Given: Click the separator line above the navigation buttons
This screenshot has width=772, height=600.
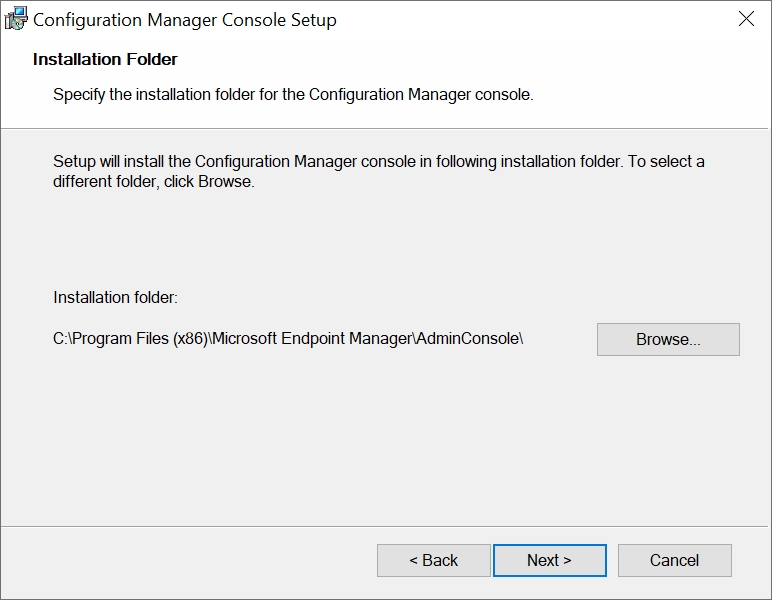Looking at the screenshot, I should pos(386,525).
